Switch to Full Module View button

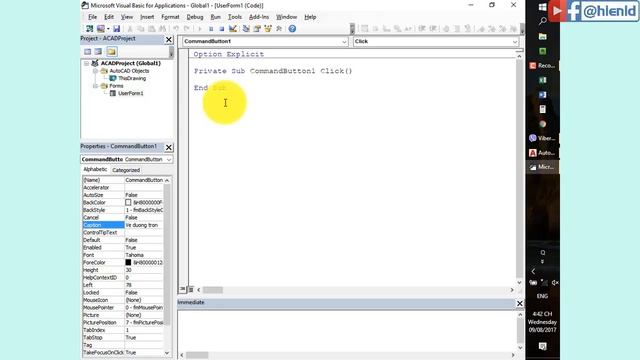(x=191, y=289)
